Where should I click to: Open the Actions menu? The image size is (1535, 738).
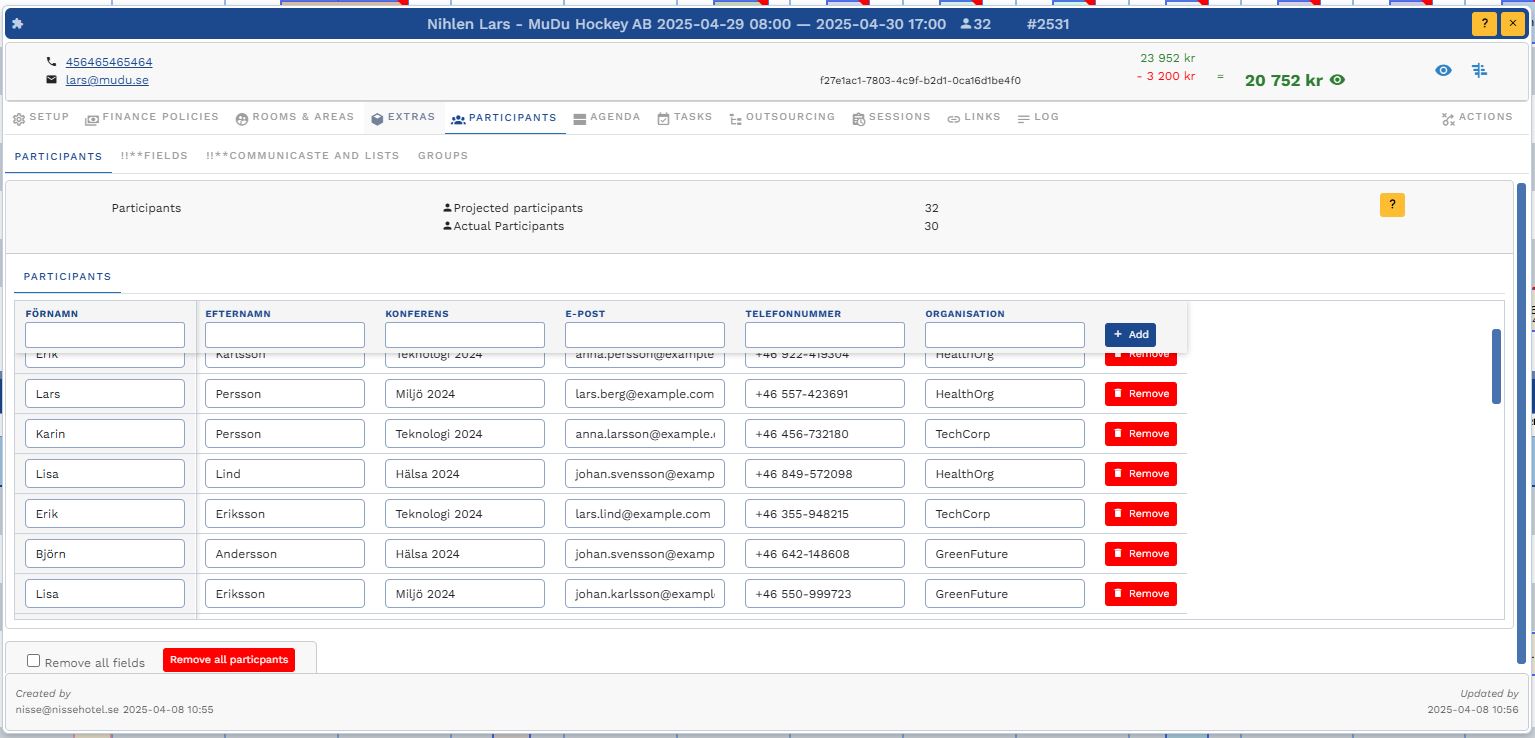click(1477, 118)
